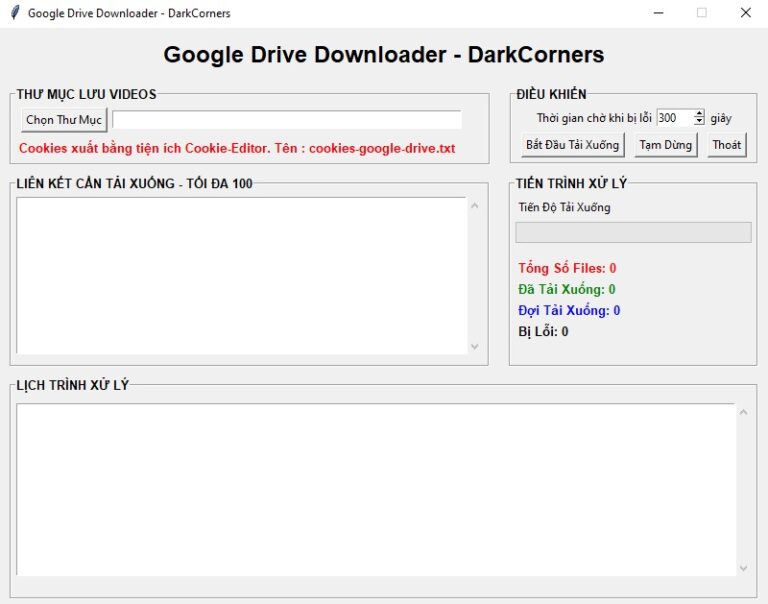Click inside the download links text area
Screen dimensions: 768x604
pyautogui.click(x=241, y=275)
